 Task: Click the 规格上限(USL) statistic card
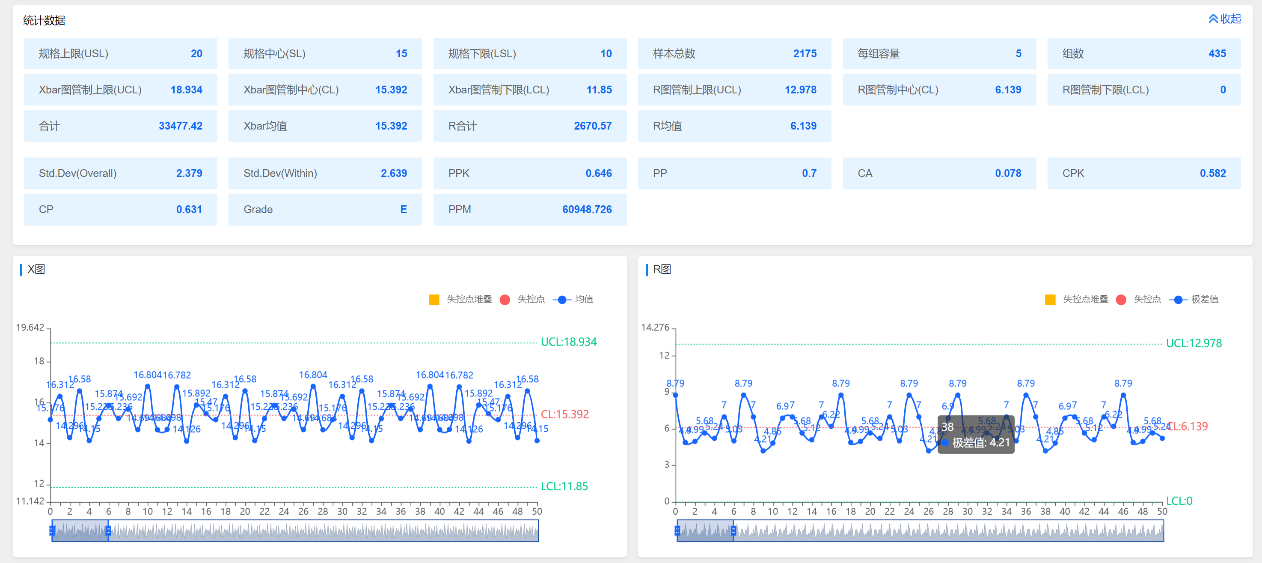[120, 54]
